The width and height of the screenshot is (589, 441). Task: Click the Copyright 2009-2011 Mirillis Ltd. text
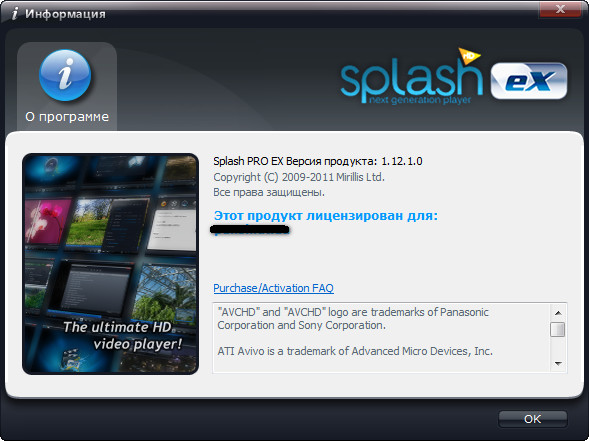click(x=299, y=177)
